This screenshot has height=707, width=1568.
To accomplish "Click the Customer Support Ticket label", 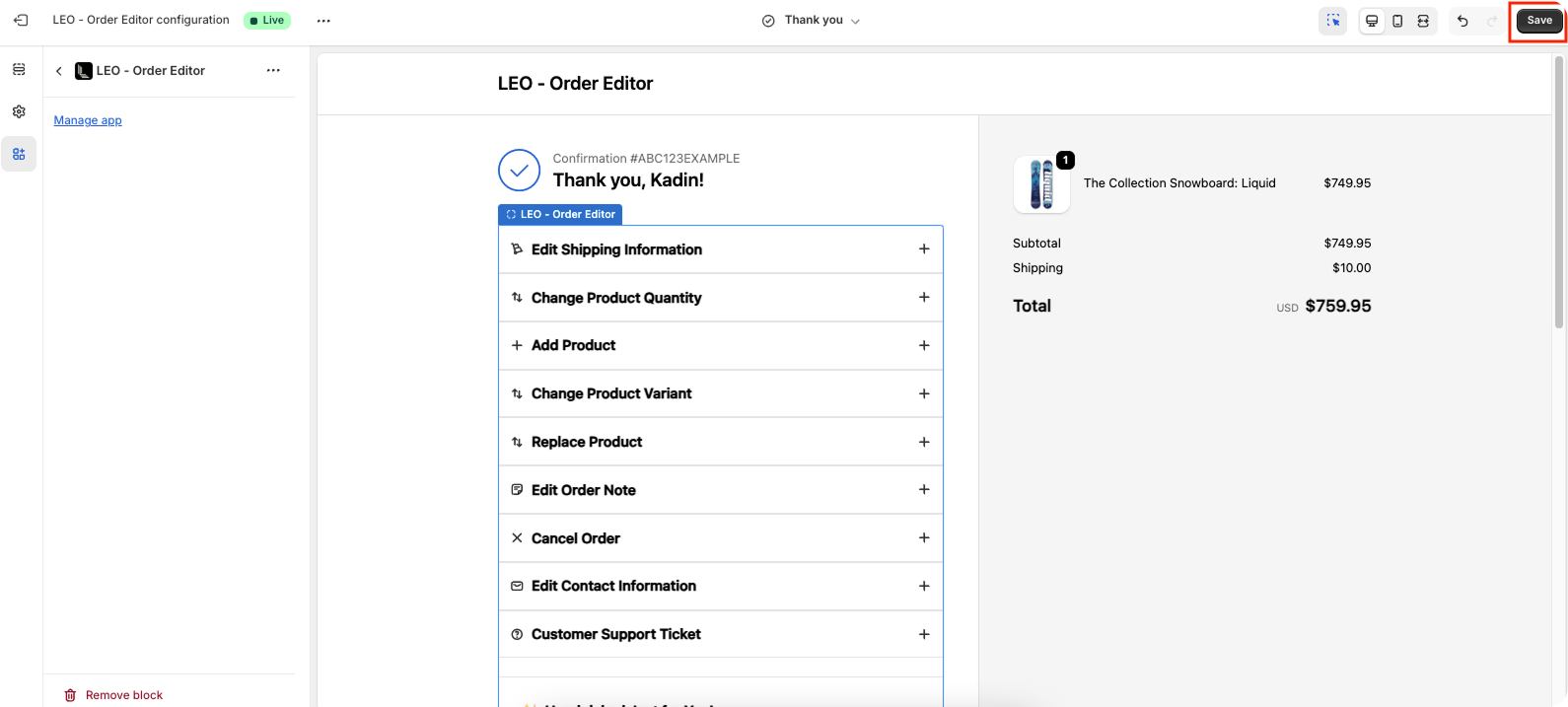I will tap(616, 634).
